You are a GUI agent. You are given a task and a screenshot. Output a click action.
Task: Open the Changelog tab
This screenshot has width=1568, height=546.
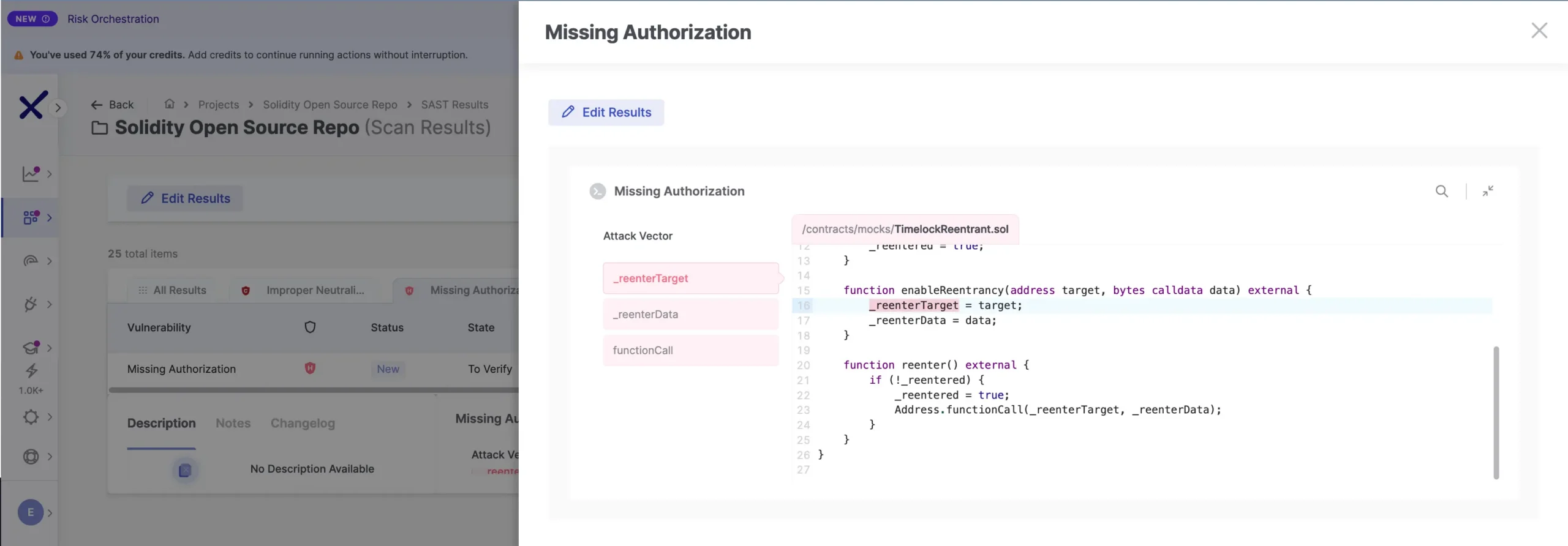click(303, 424)
